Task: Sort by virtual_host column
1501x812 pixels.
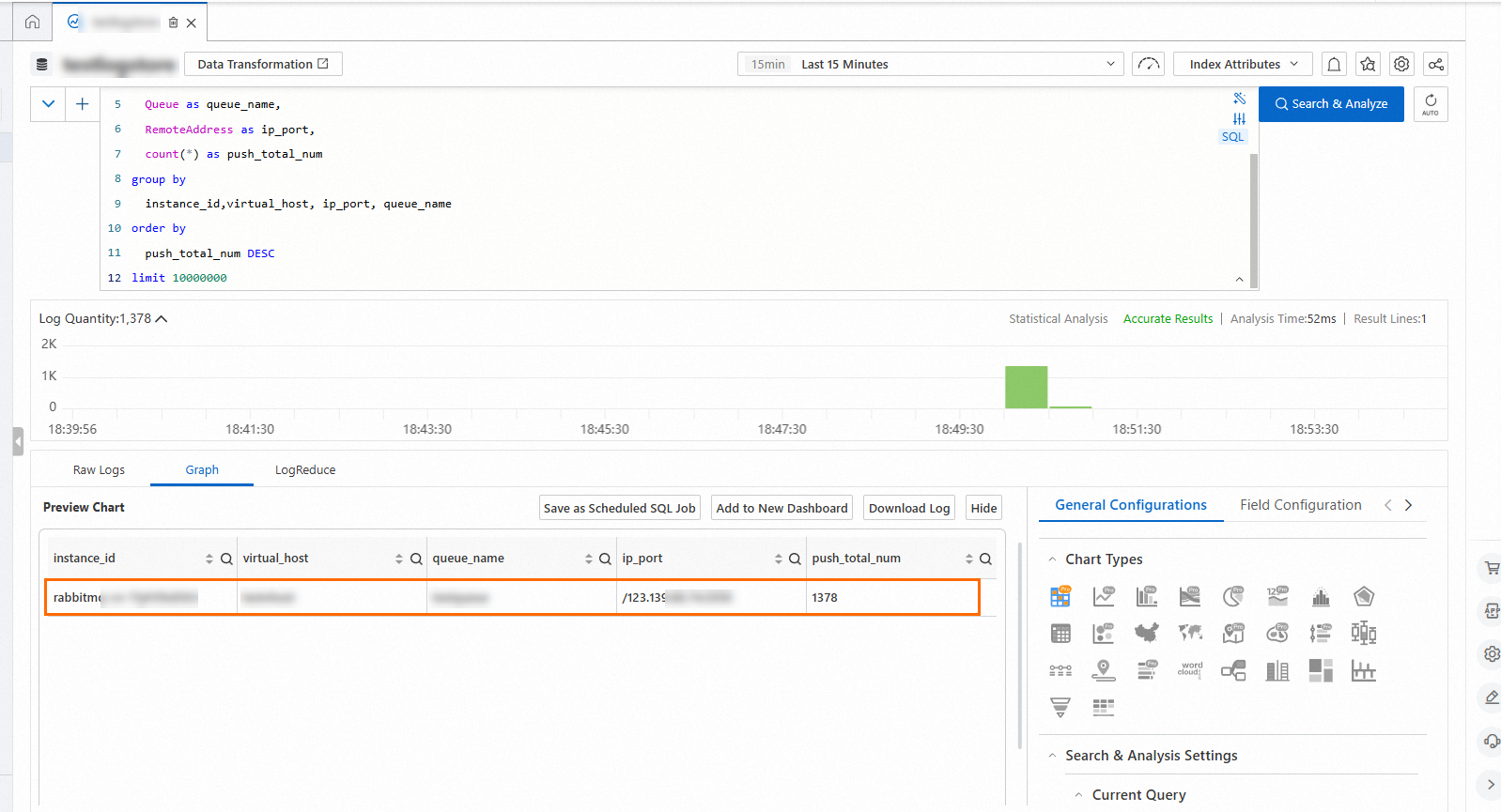Action: (399, 559)
